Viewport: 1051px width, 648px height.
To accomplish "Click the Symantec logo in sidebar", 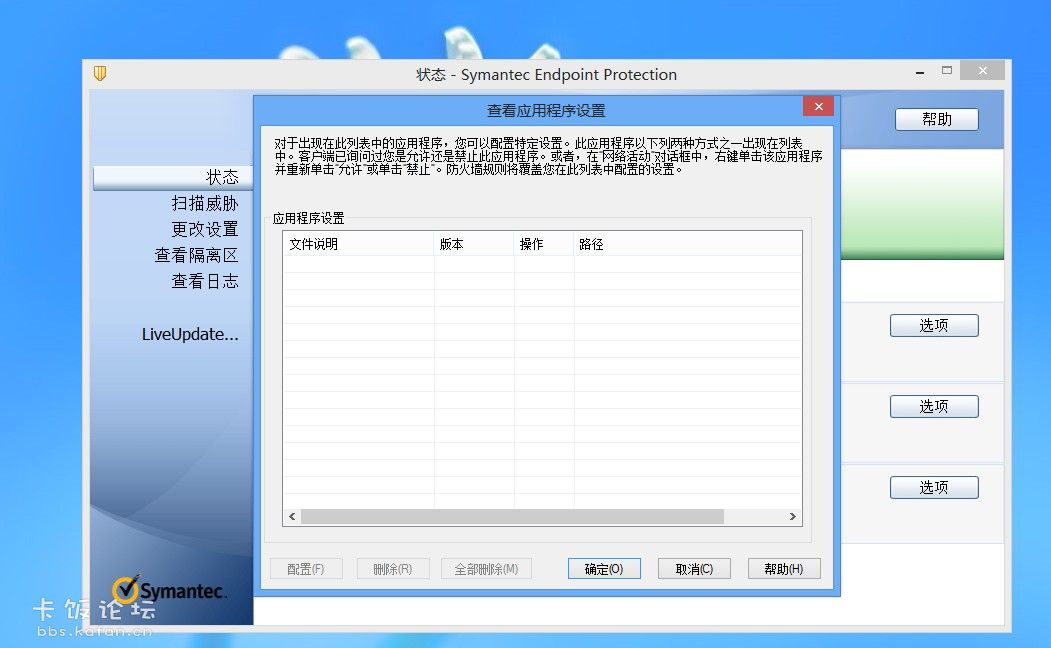I will click(x=168, y=590).
